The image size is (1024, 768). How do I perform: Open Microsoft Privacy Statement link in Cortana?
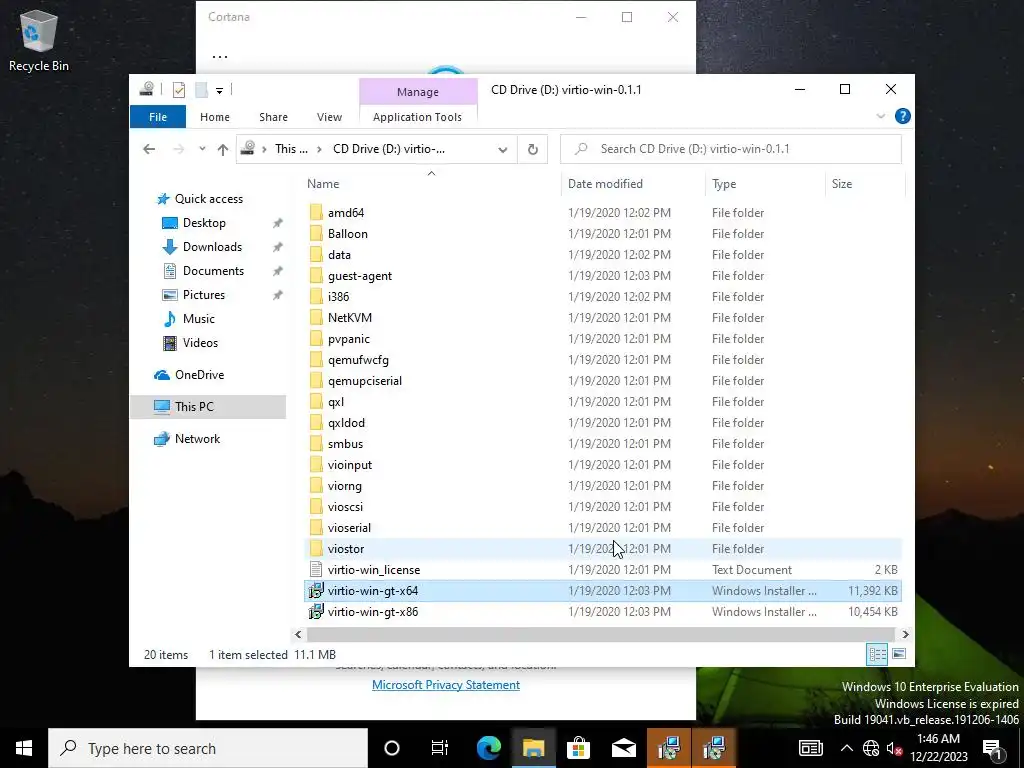pyautogui.click(x=445, y=685)
